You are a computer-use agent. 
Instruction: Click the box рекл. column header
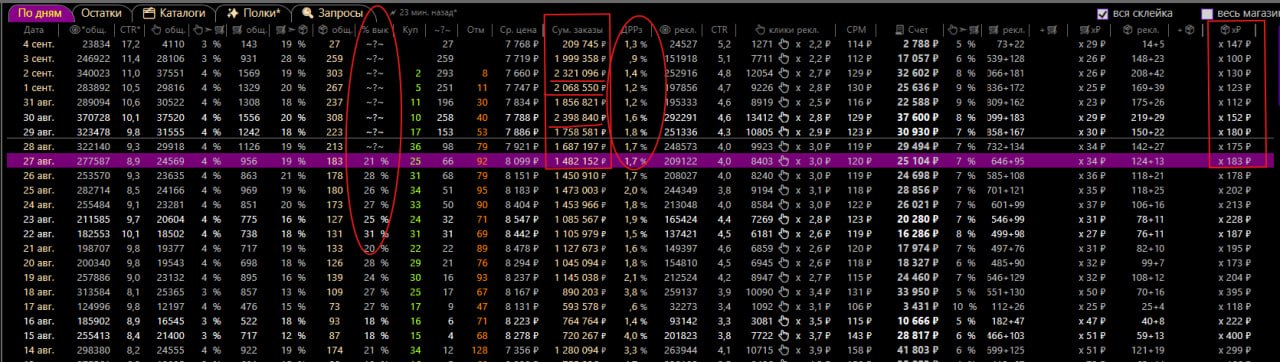[1141, 31]
